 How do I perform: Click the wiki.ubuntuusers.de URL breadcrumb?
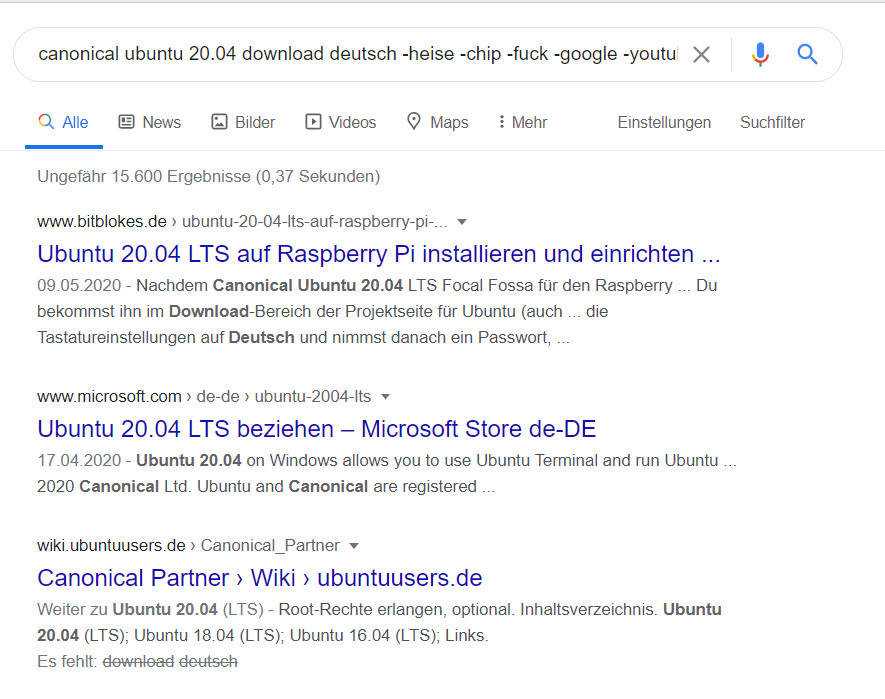pos(111,546)
